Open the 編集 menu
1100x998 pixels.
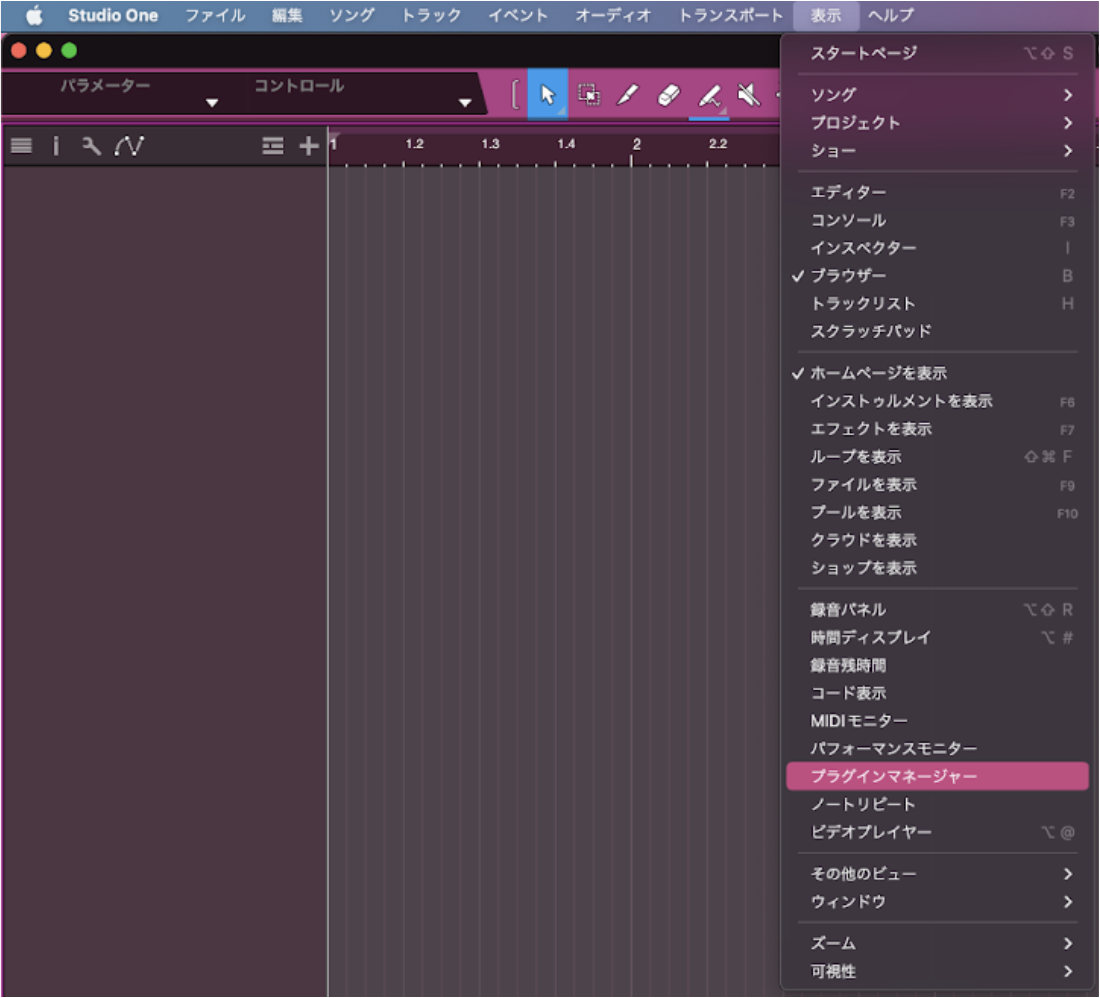287,15
